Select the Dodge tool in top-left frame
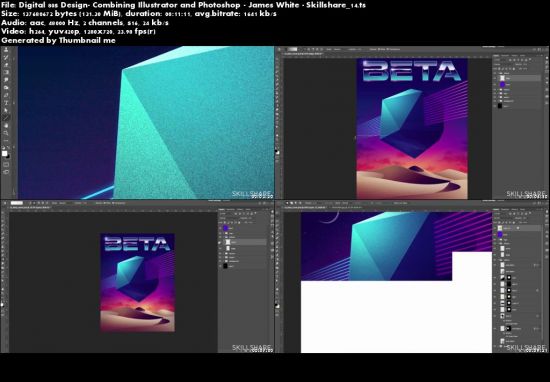 coord(6,87)
